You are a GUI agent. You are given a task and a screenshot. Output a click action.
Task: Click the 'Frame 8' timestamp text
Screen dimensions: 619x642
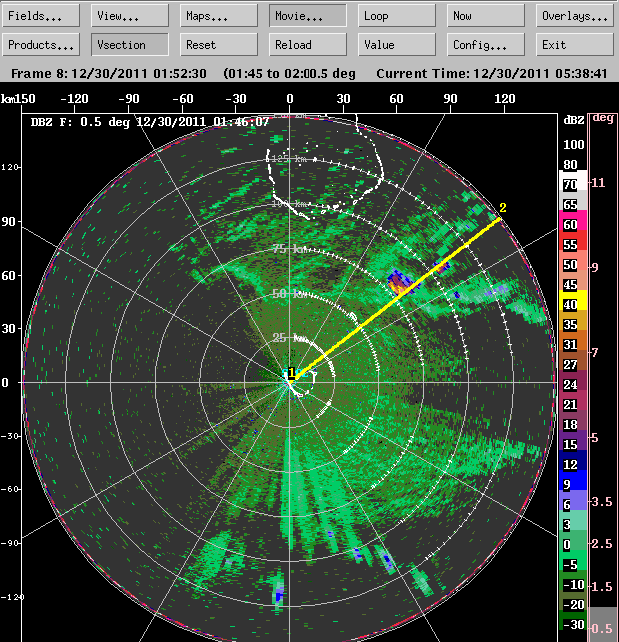108,74
